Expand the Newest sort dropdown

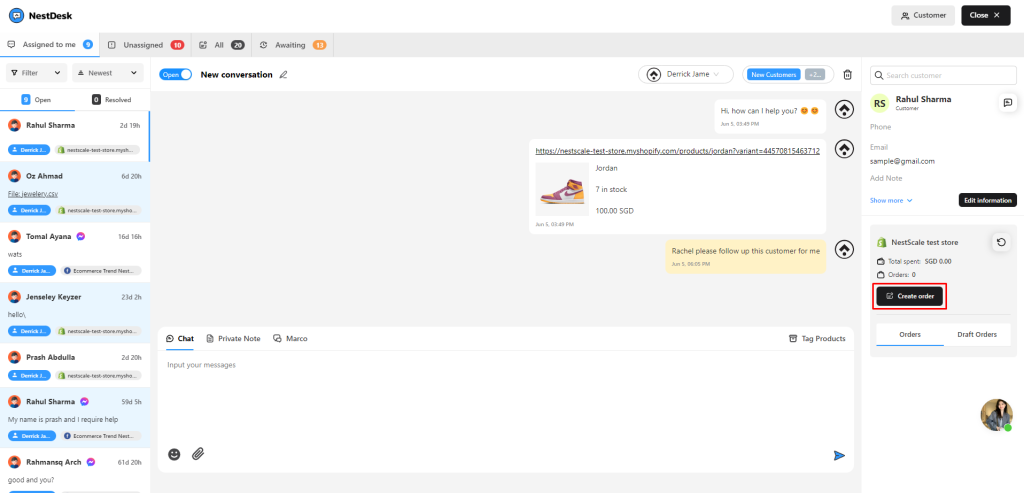click(x=108, y=73)
